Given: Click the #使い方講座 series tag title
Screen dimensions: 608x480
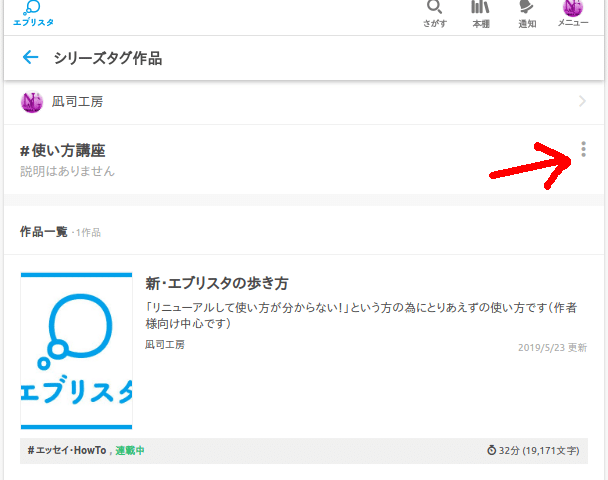Looking at the screenshot, I should click(x=62, y=150).
